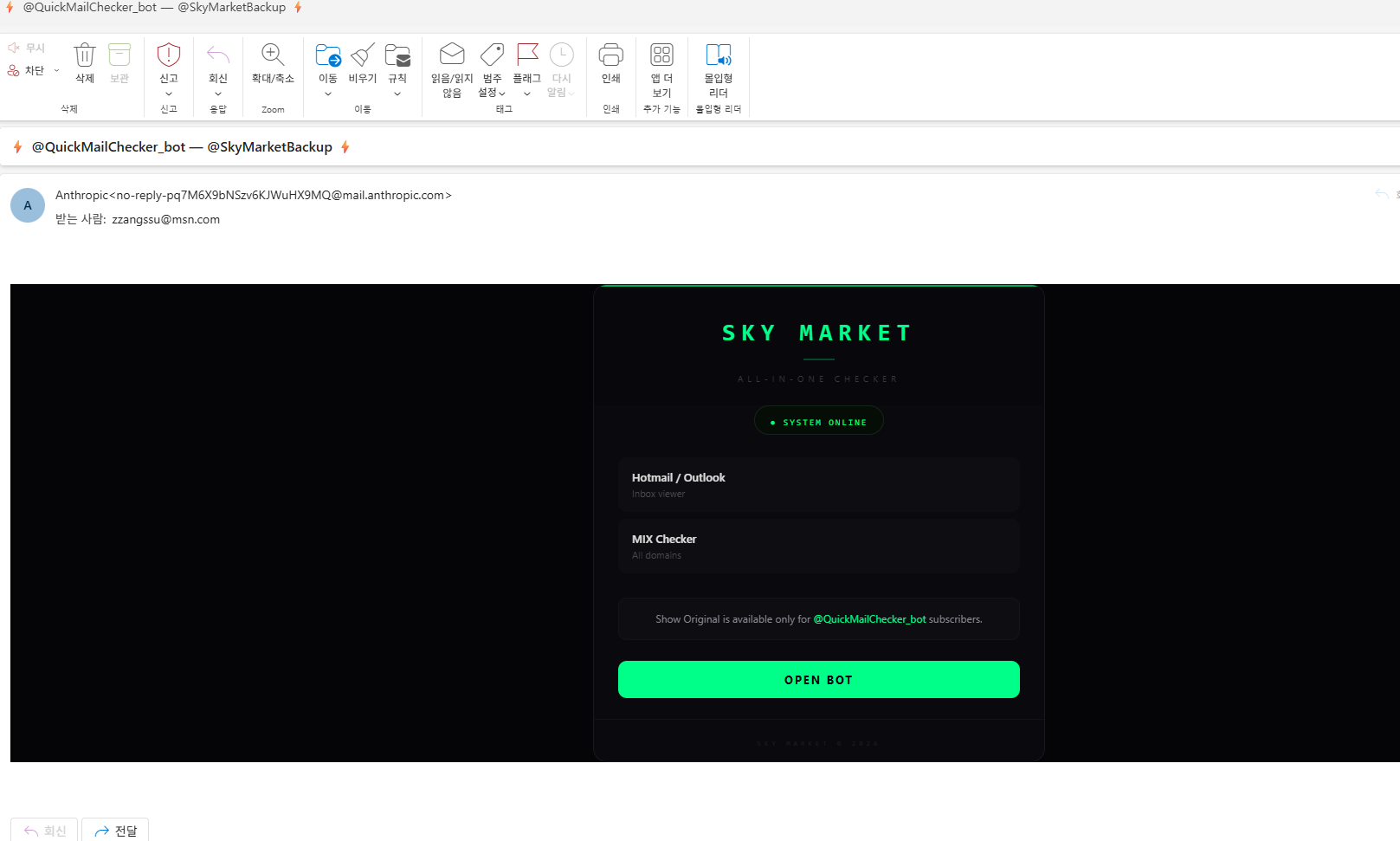Open the More apps (앱 더 보기) icon
This screenshot has width=1400, height=841.
pyautogui.click(x=662, y=55)
